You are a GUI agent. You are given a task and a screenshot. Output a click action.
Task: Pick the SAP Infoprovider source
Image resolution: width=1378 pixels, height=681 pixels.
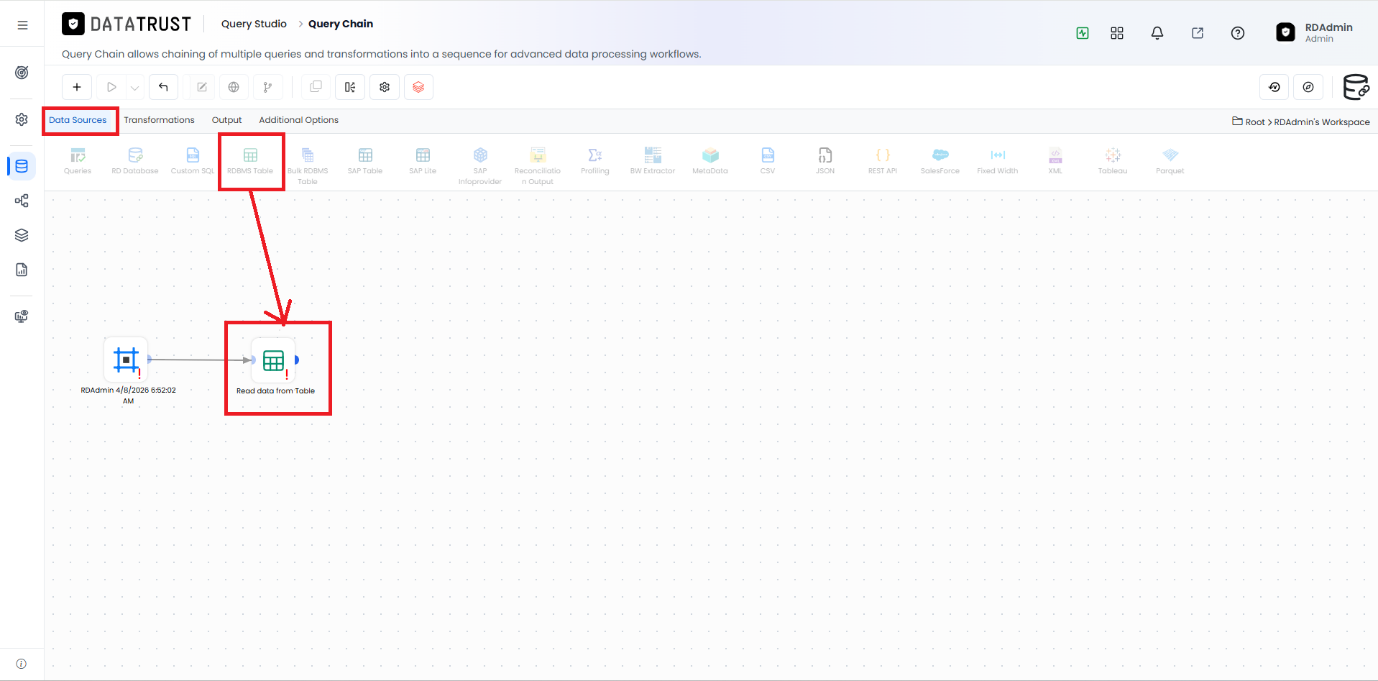click(480, 165)
